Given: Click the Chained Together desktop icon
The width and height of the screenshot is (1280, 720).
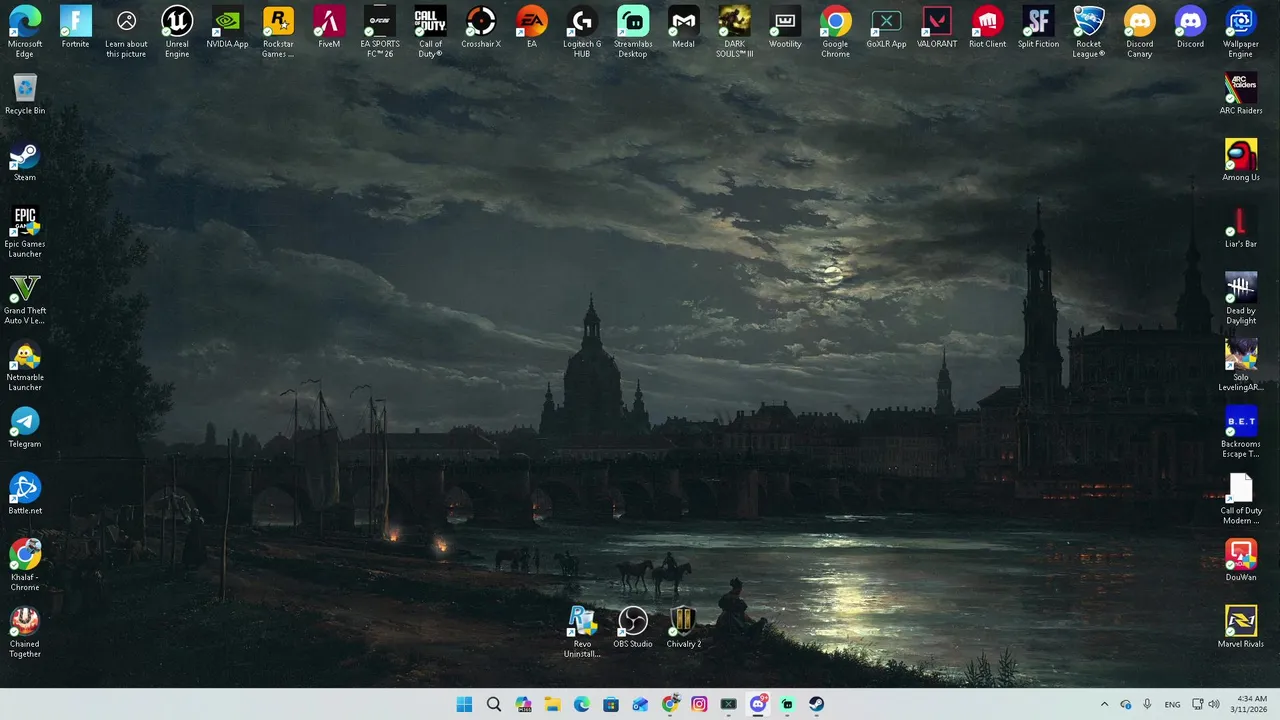Looking at the screenshot, I should click(25, 632).
